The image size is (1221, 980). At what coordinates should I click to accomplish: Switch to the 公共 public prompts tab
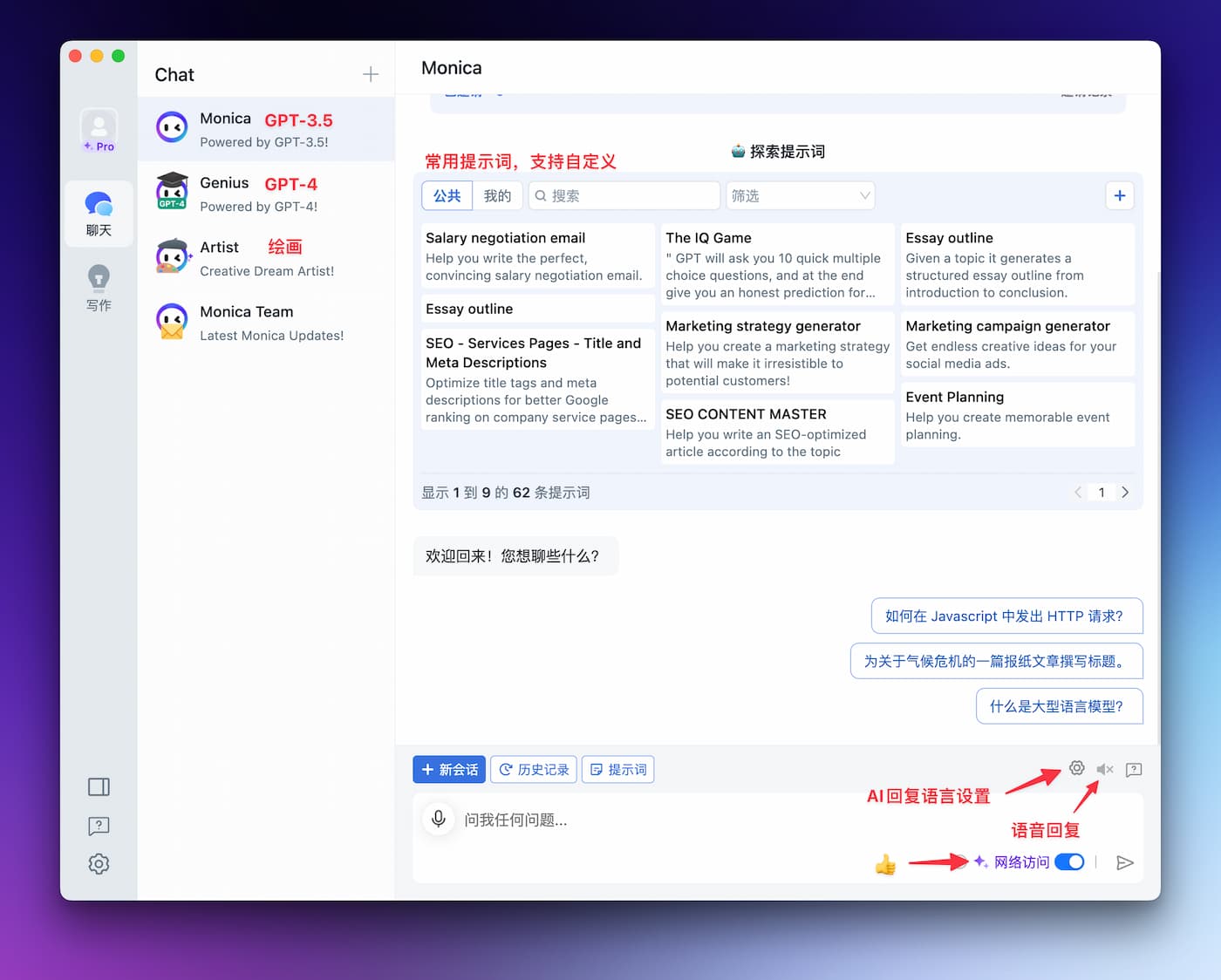click(447, 195)
